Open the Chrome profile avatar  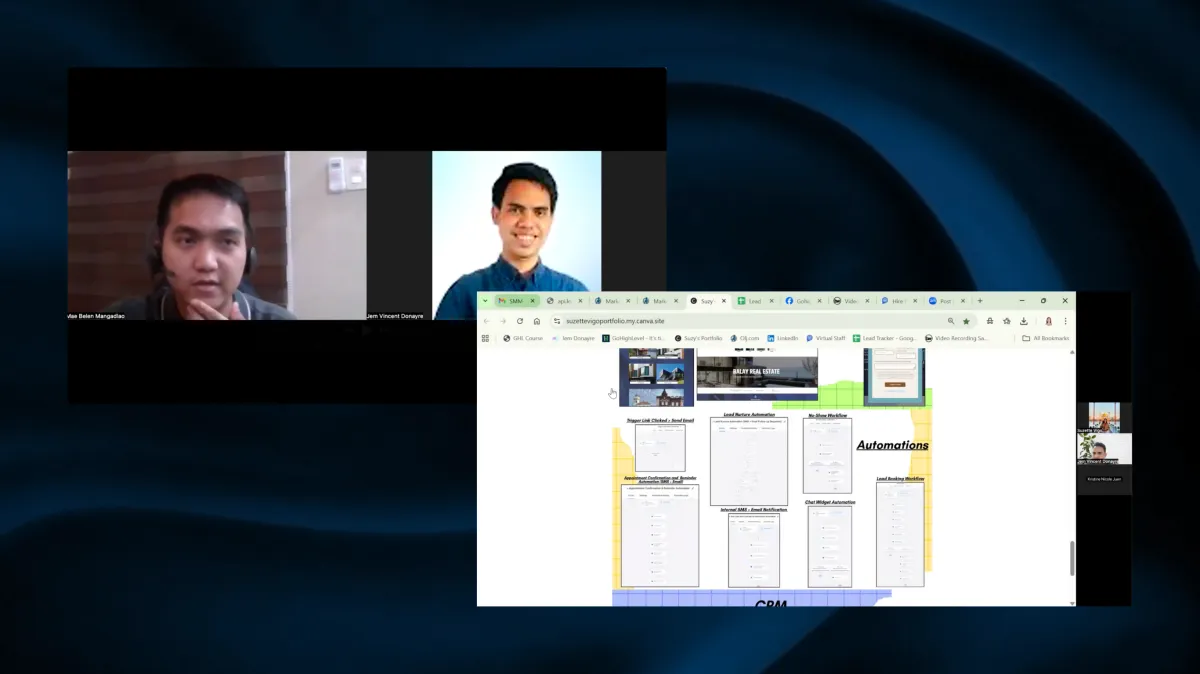coord(1048,321)
